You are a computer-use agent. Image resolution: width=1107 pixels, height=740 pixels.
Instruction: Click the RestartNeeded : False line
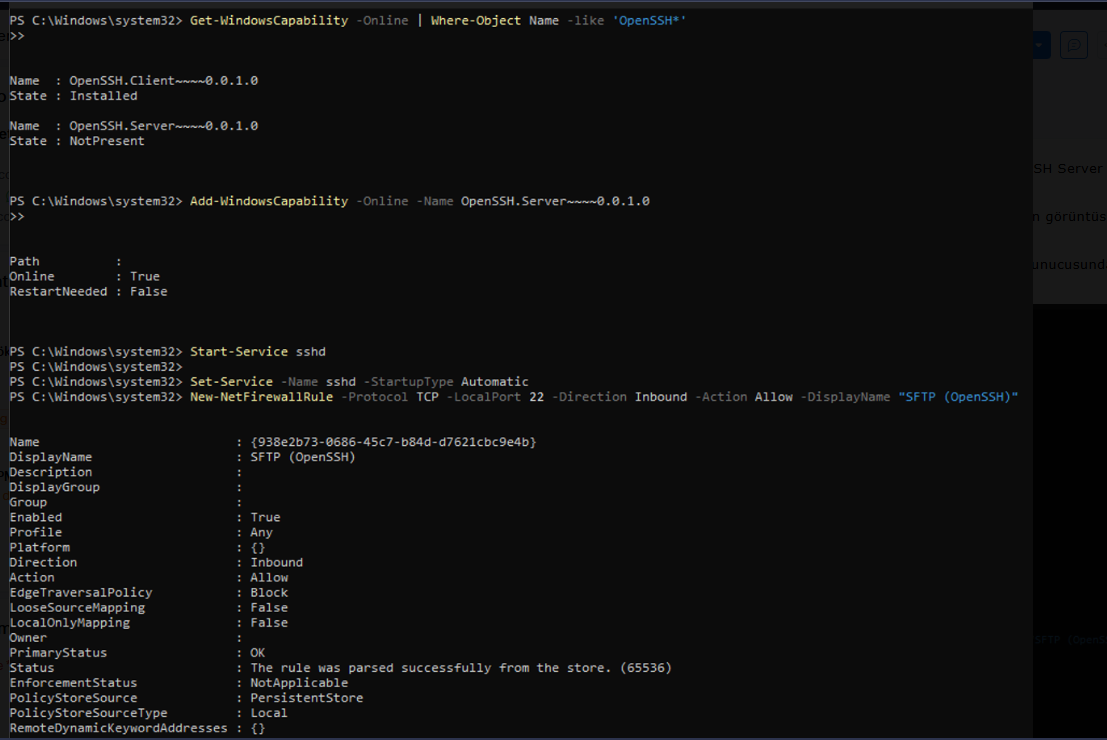pos(88,292)
